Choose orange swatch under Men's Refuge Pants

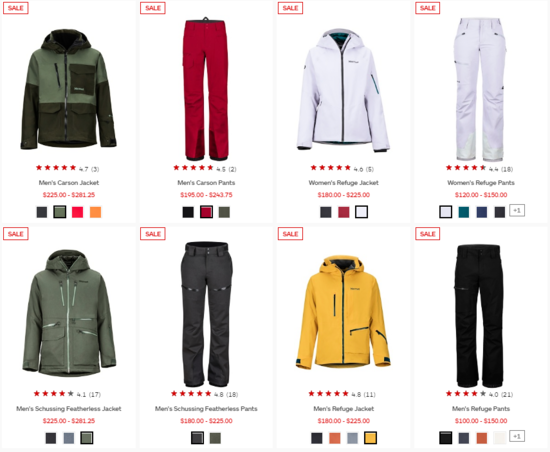click(482, 438)
